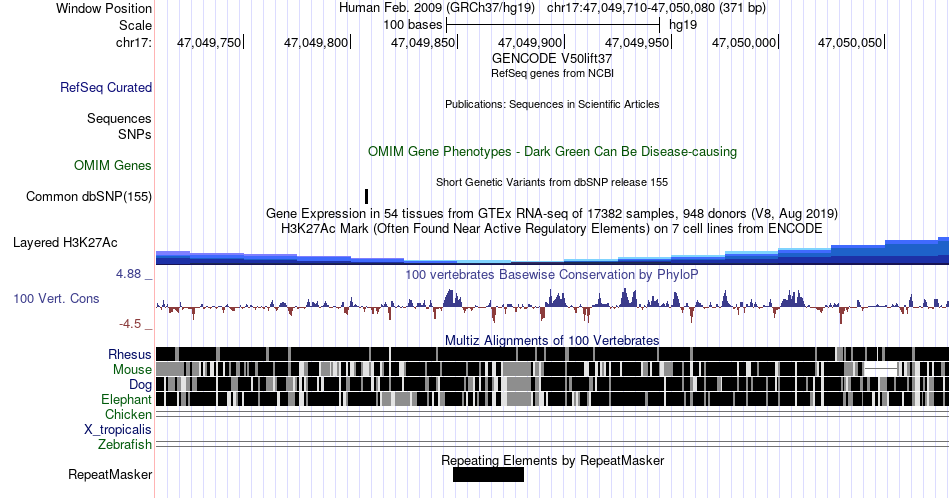Select the Dog alignment row label

pyautogui.click(x=140, y=385)
